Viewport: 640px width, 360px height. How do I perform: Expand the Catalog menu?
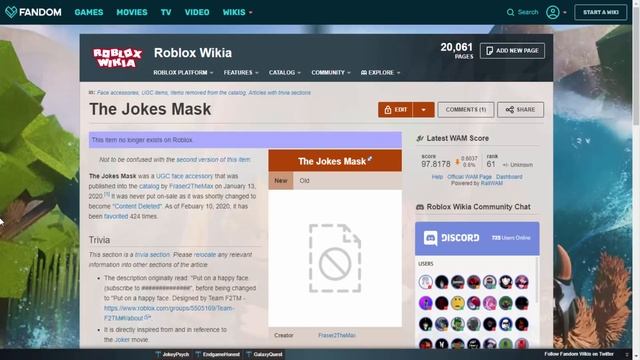pos(284,72)
